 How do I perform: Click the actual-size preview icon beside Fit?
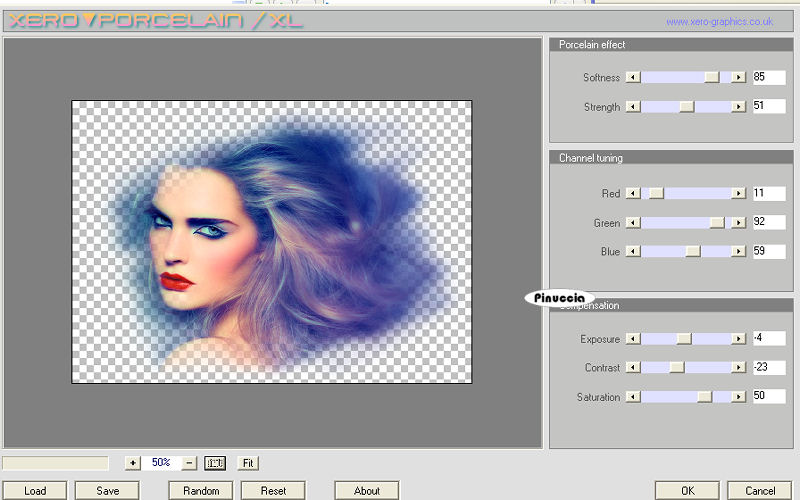click(x=215, y=463)
